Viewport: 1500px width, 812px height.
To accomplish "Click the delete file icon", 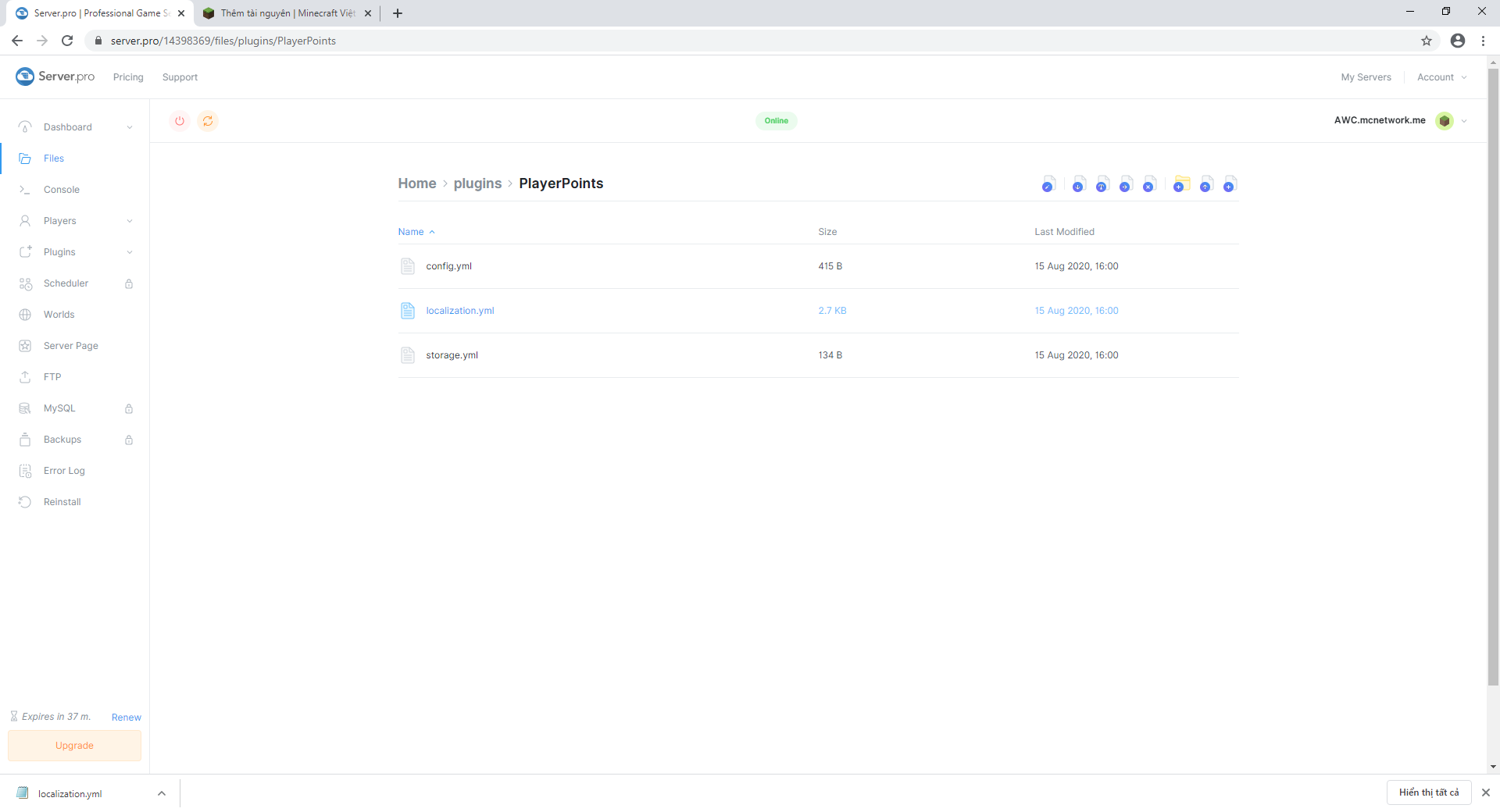I will point(1149,185).
